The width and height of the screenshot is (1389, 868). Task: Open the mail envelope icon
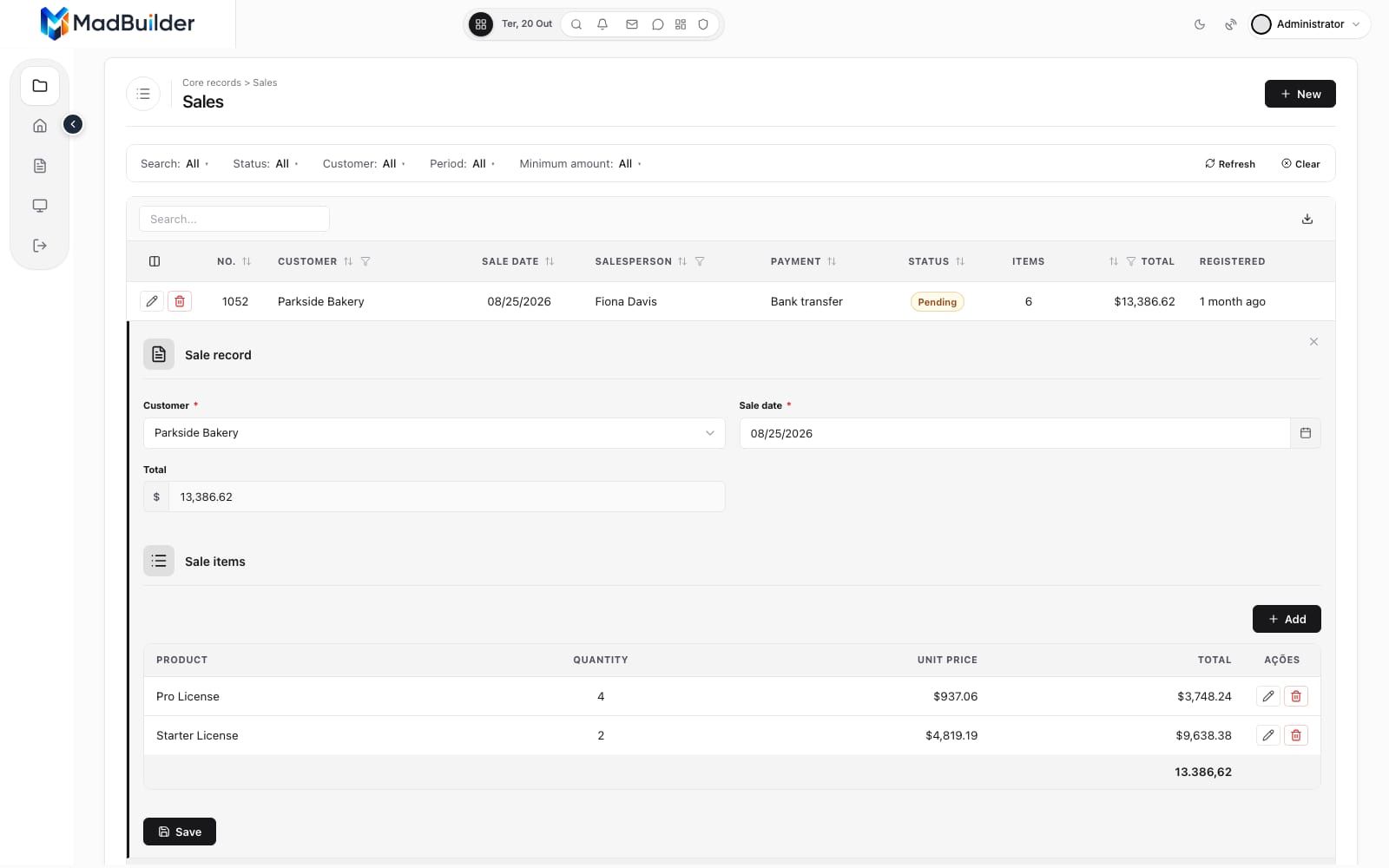click(x=632, y=24)
